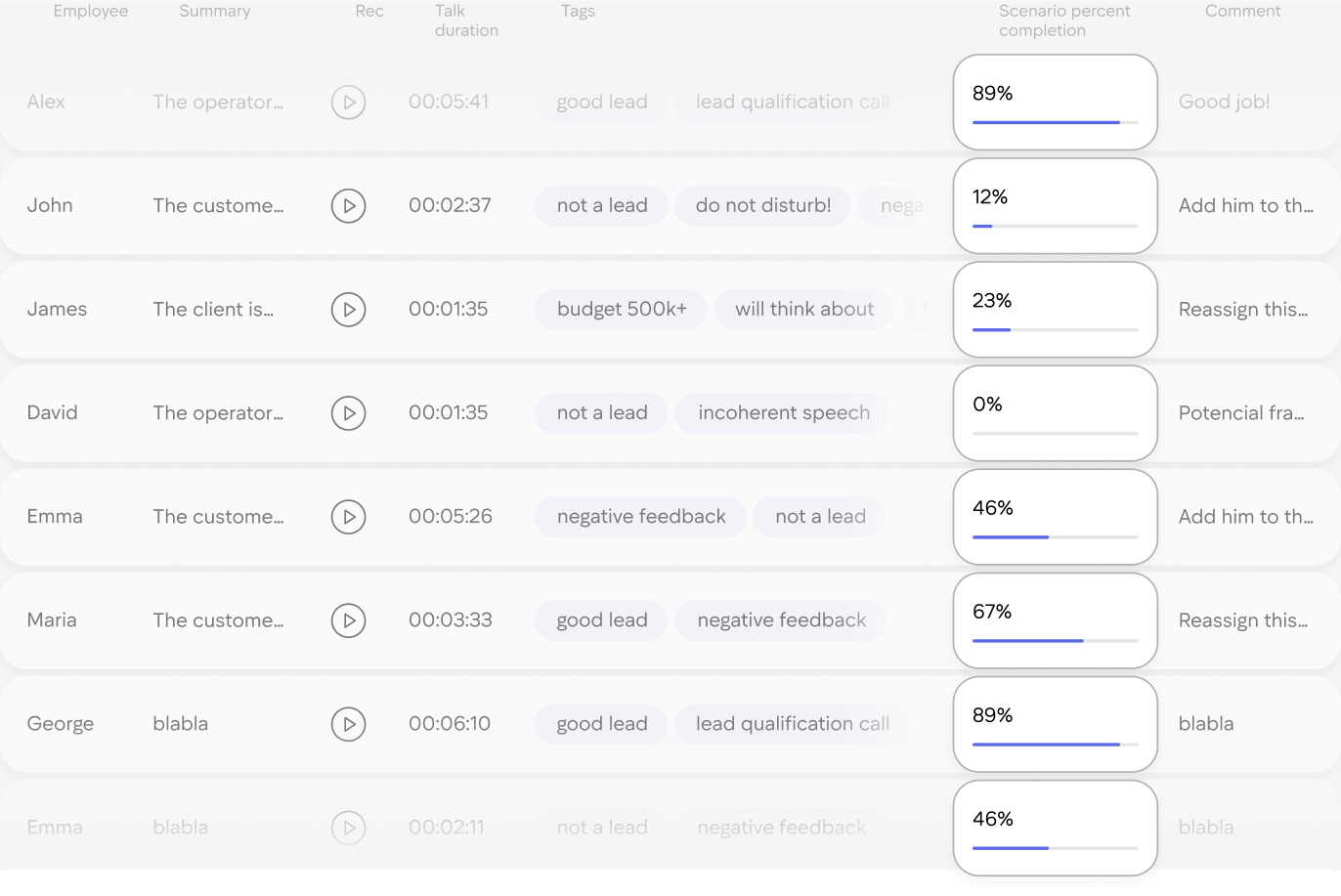Open George's 'blabla' summary

pos(181,724)
